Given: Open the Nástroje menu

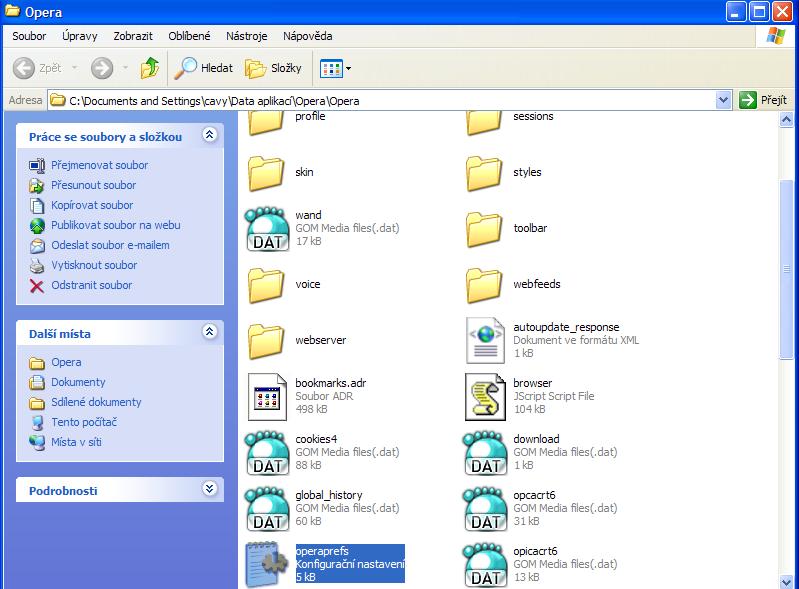Looking at the screenshot, I should coord(246,36).
